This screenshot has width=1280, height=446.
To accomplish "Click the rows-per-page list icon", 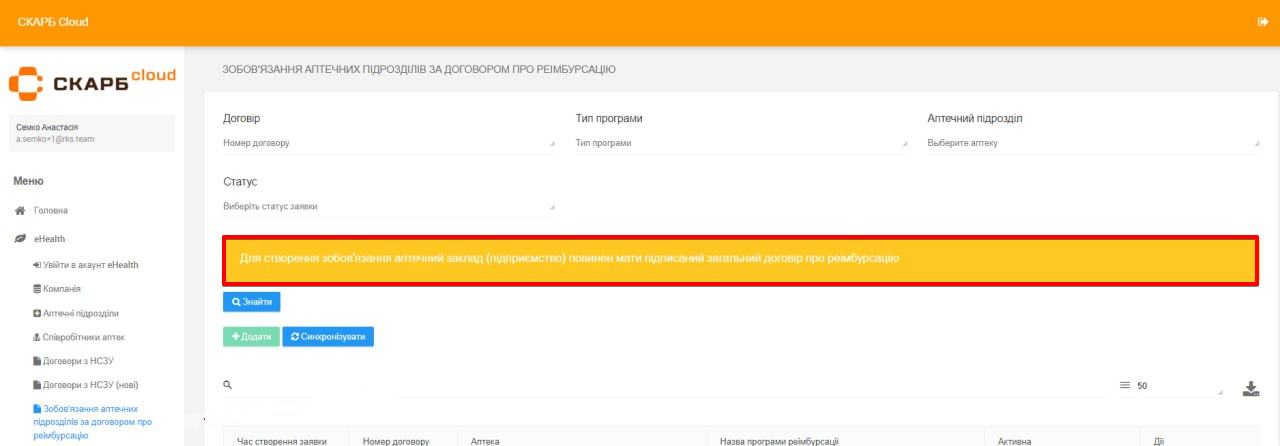I will coord(1124,385).
